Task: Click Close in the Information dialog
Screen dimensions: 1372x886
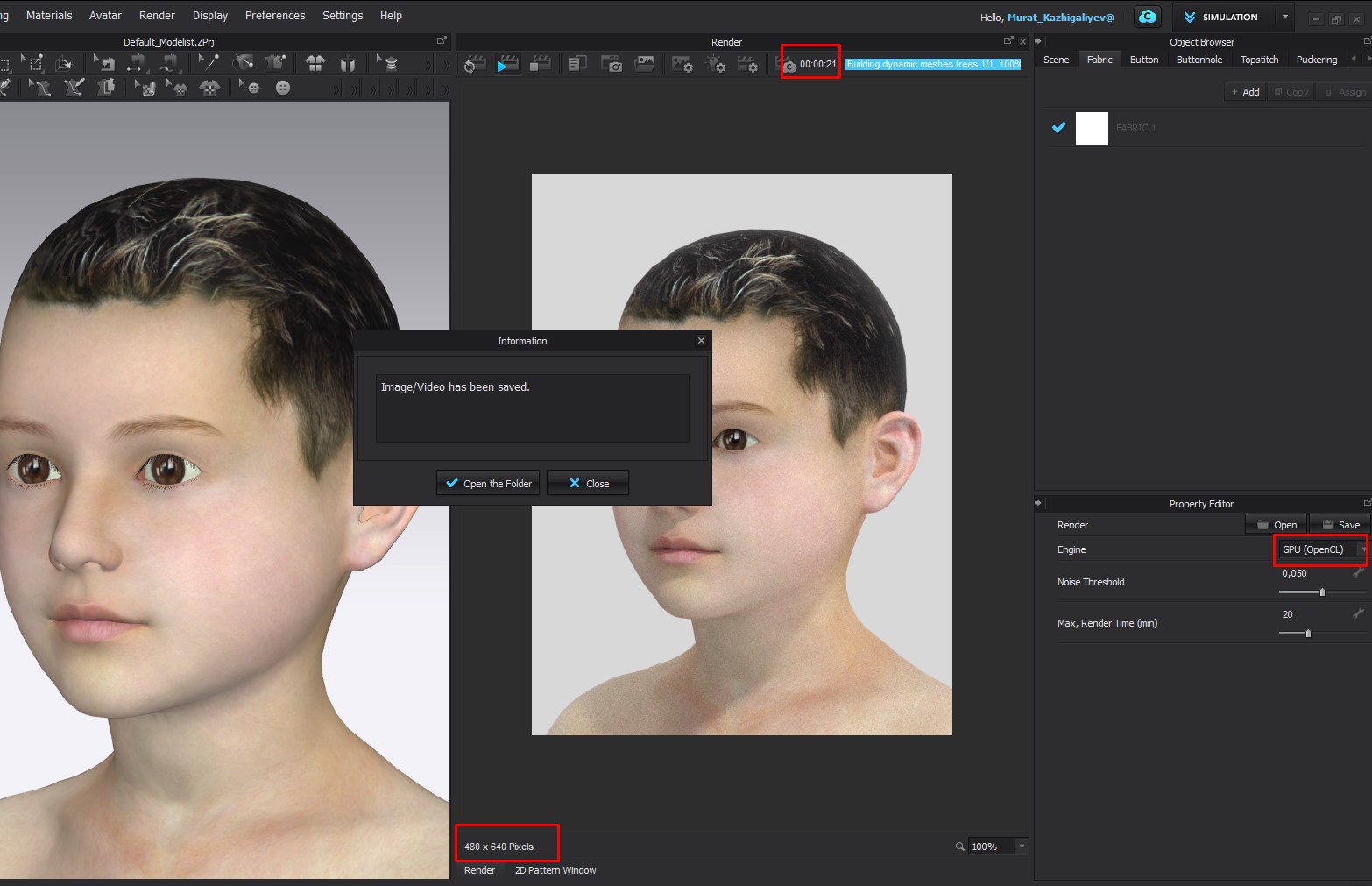Action: pos(588,483)
